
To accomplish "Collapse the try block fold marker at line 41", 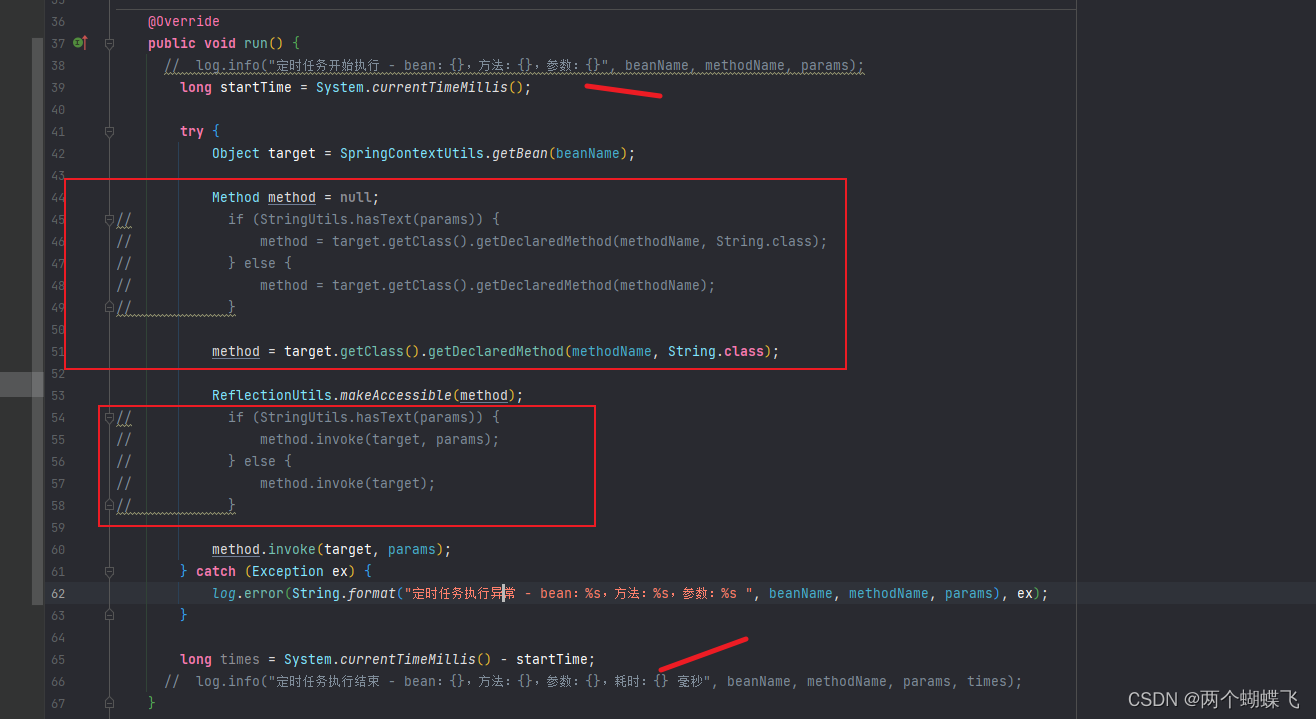I will point(110,131).
